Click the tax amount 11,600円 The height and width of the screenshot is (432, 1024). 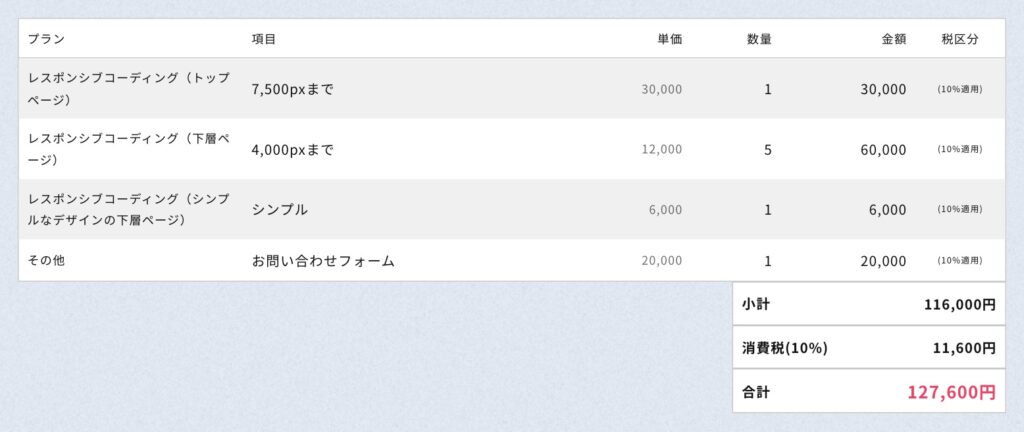click(x=964, y=348)
